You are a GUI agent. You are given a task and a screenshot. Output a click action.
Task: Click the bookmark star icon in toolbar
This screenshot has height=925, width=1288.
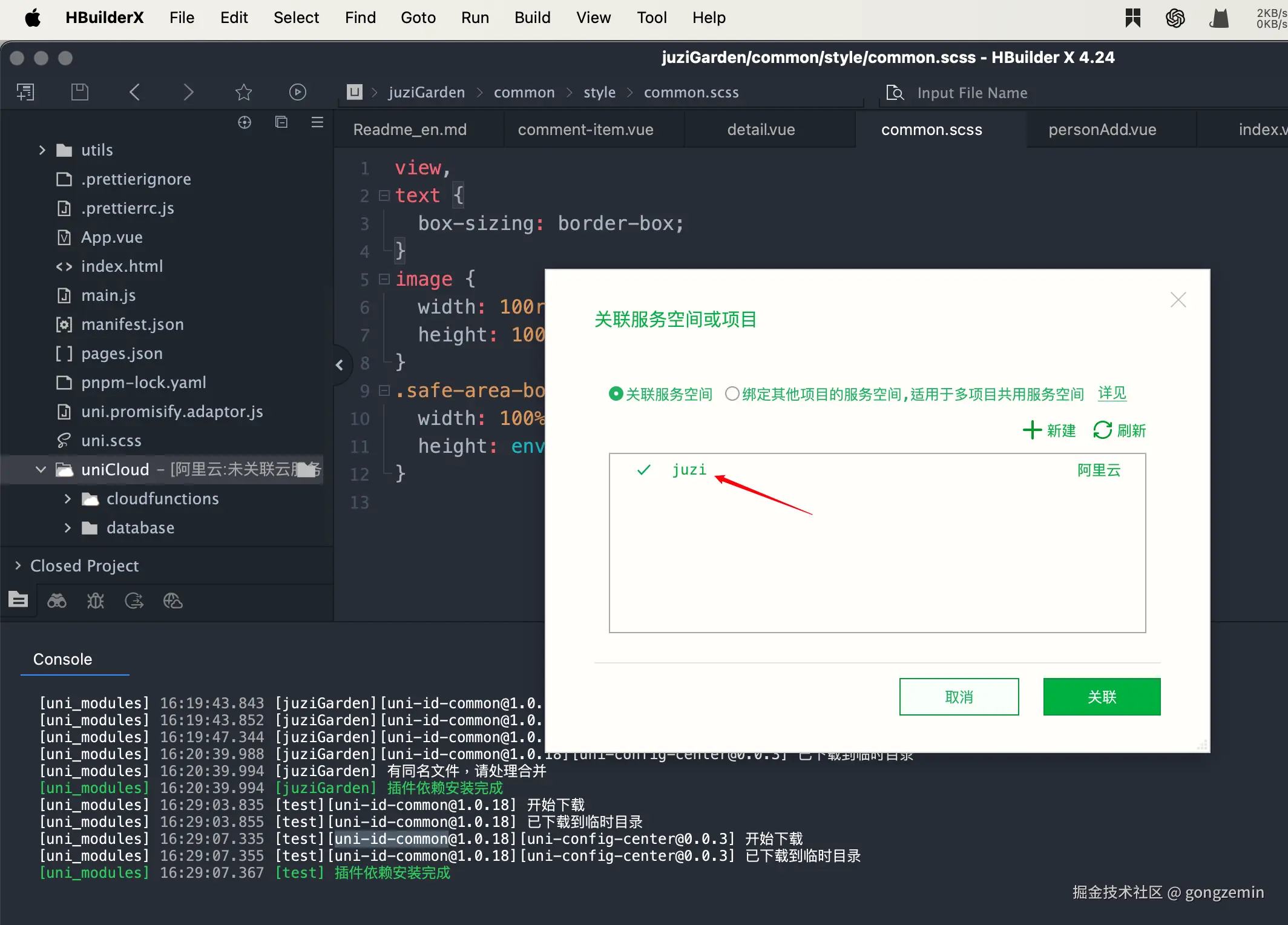[243, 92]
